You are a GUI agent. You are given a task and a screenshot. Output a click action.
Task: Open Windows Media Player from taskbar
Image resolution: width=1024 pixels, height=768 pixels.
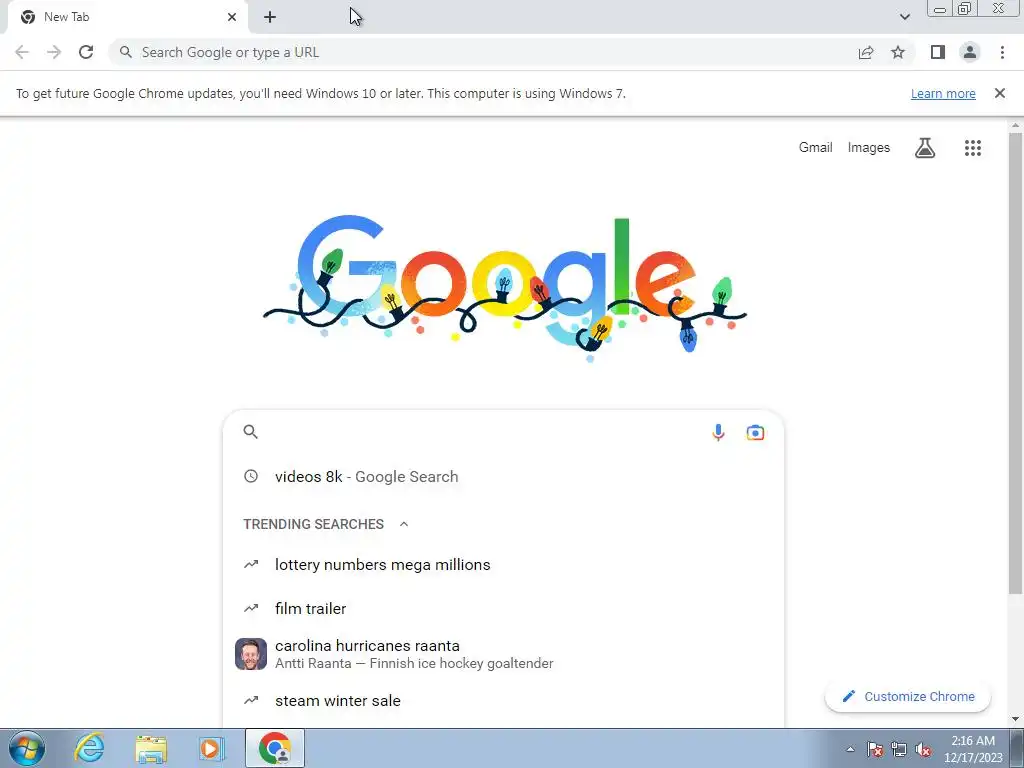pyautogui.click(x=211, y=748)
